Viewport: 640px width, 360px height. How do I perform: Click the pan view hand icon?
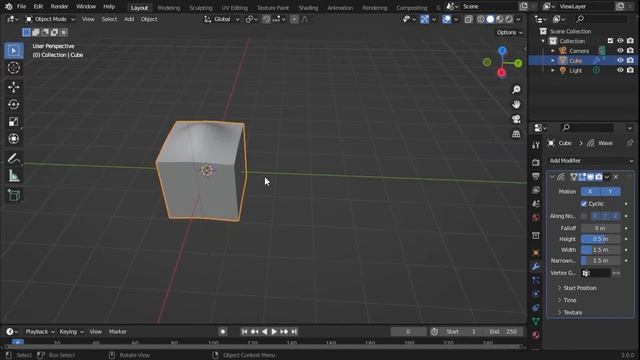tap(516, 104)
